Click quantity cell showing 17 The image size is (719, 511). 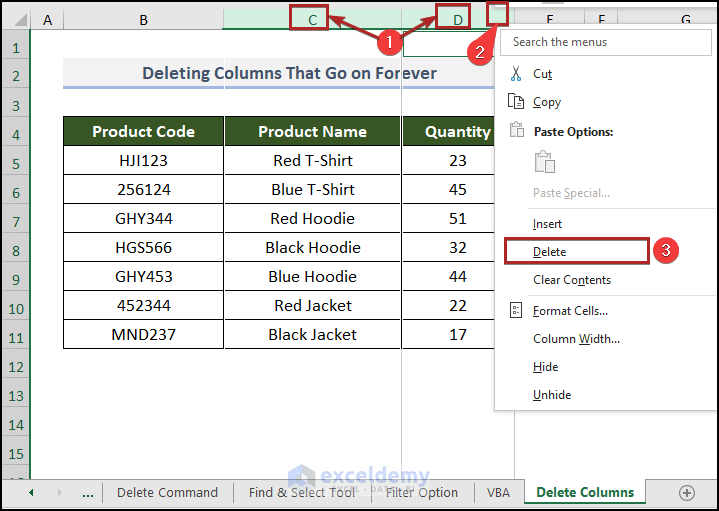448,334
